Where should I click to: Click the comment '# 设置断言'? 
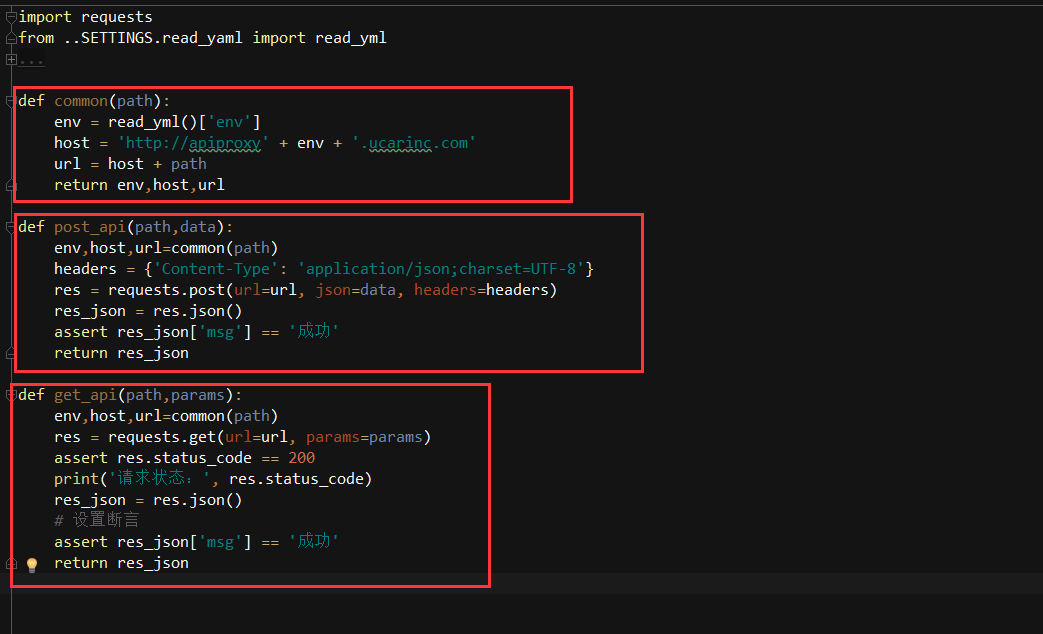coord(96,520)
